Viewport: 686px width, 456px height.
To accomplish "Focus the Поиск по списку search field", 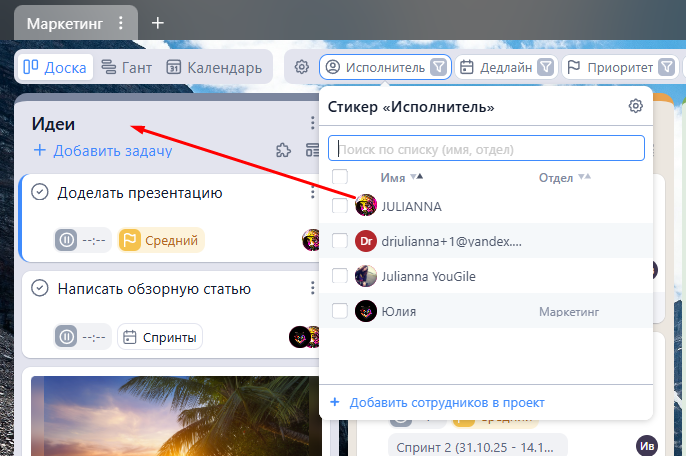I will 486,148.
